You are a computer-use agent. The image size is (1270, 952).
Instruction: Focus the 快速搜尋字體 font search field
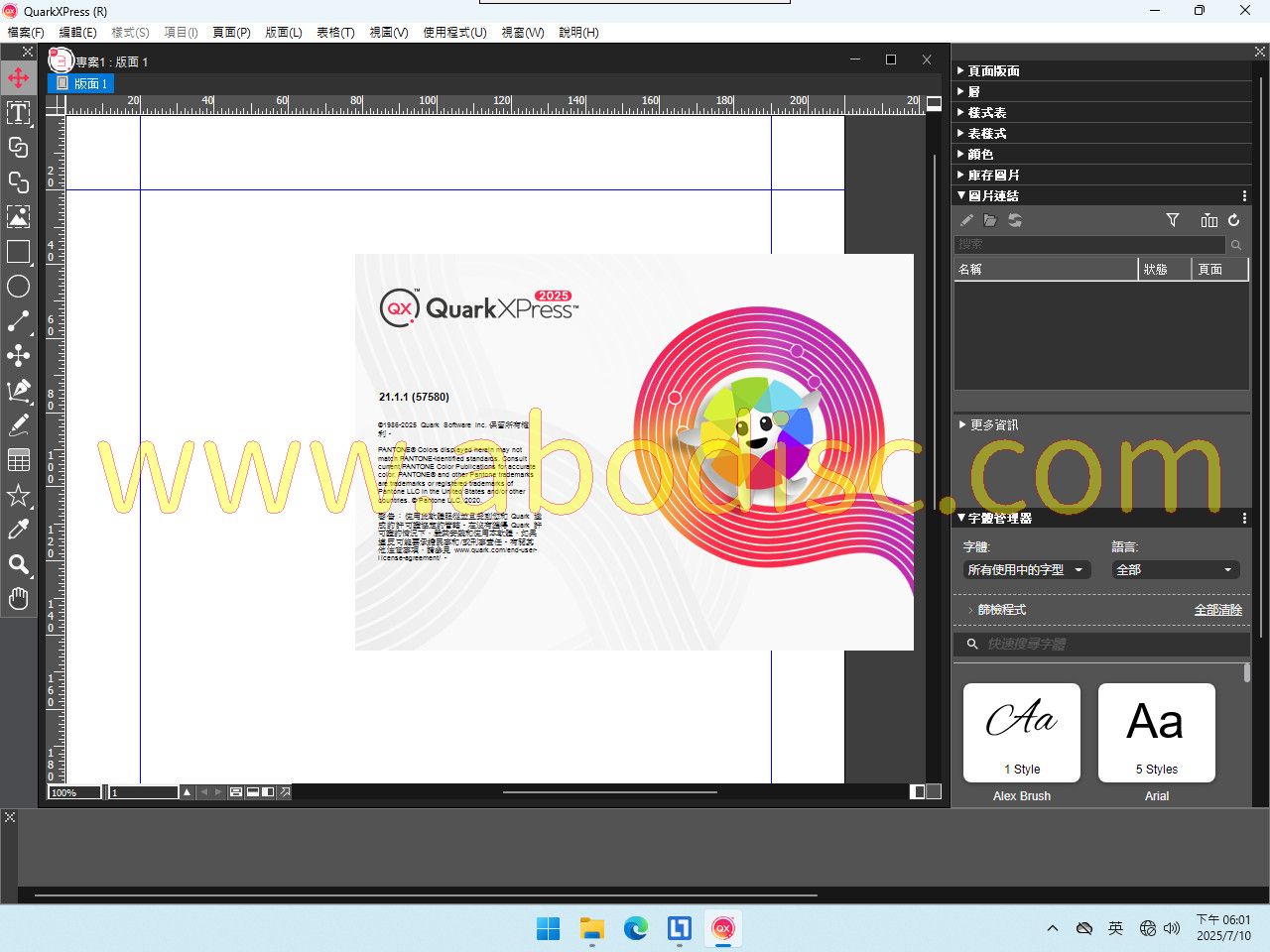[x=1101, y=644]
